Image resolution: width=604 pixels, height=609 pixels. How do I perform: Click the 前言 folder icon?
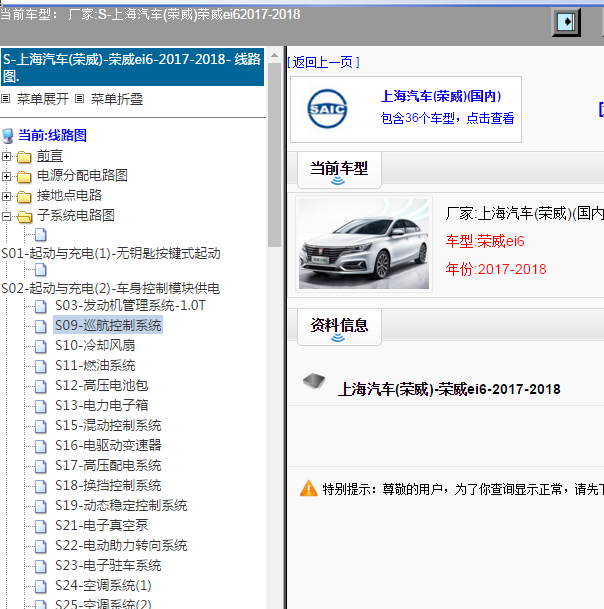tap(24, 157)
